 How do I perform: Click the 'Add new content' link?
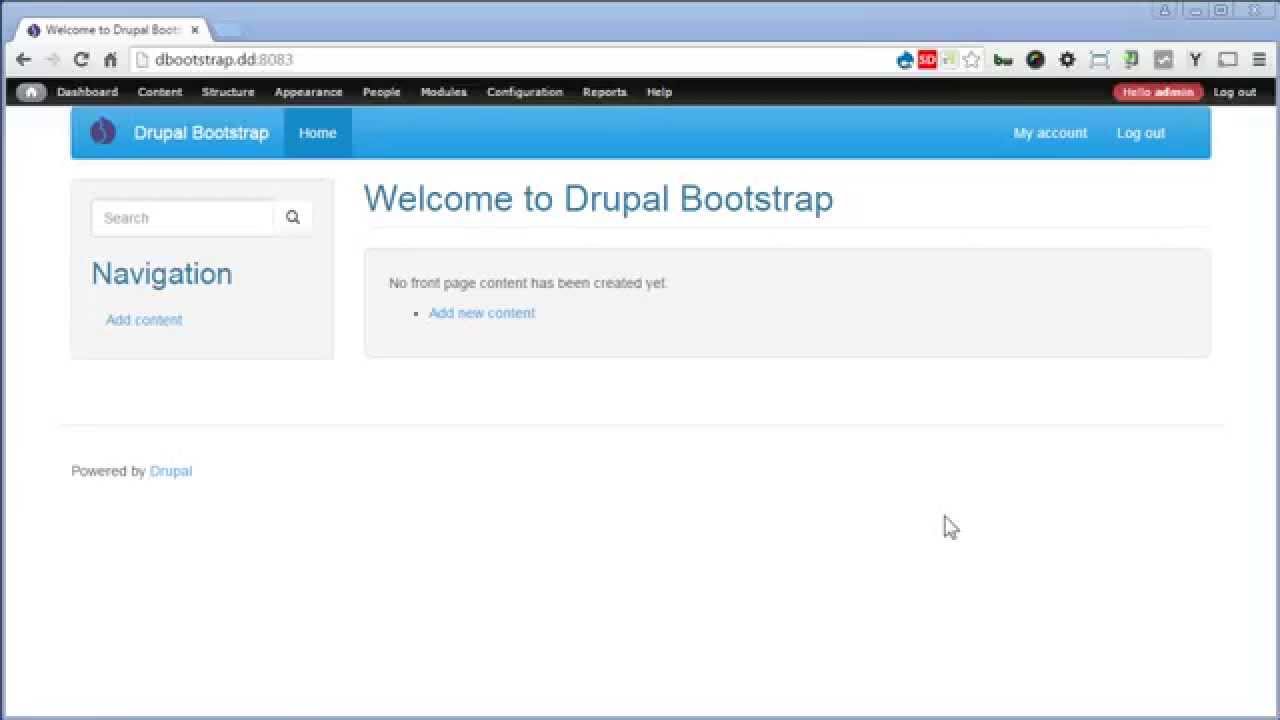pos(482,313)
